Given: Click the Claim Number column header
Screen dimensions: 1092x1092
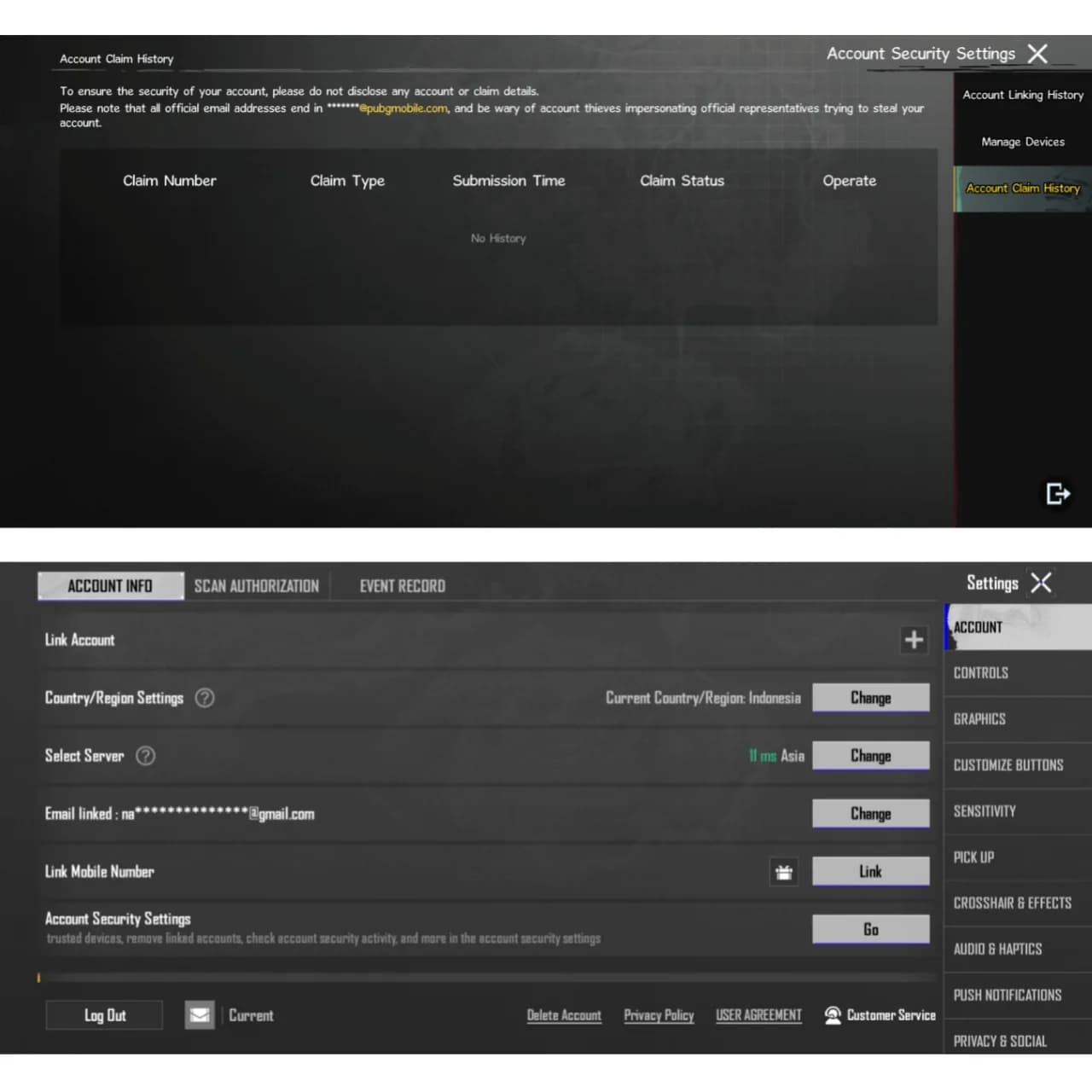Looking at the screenshot, I should tap(170, 181).
